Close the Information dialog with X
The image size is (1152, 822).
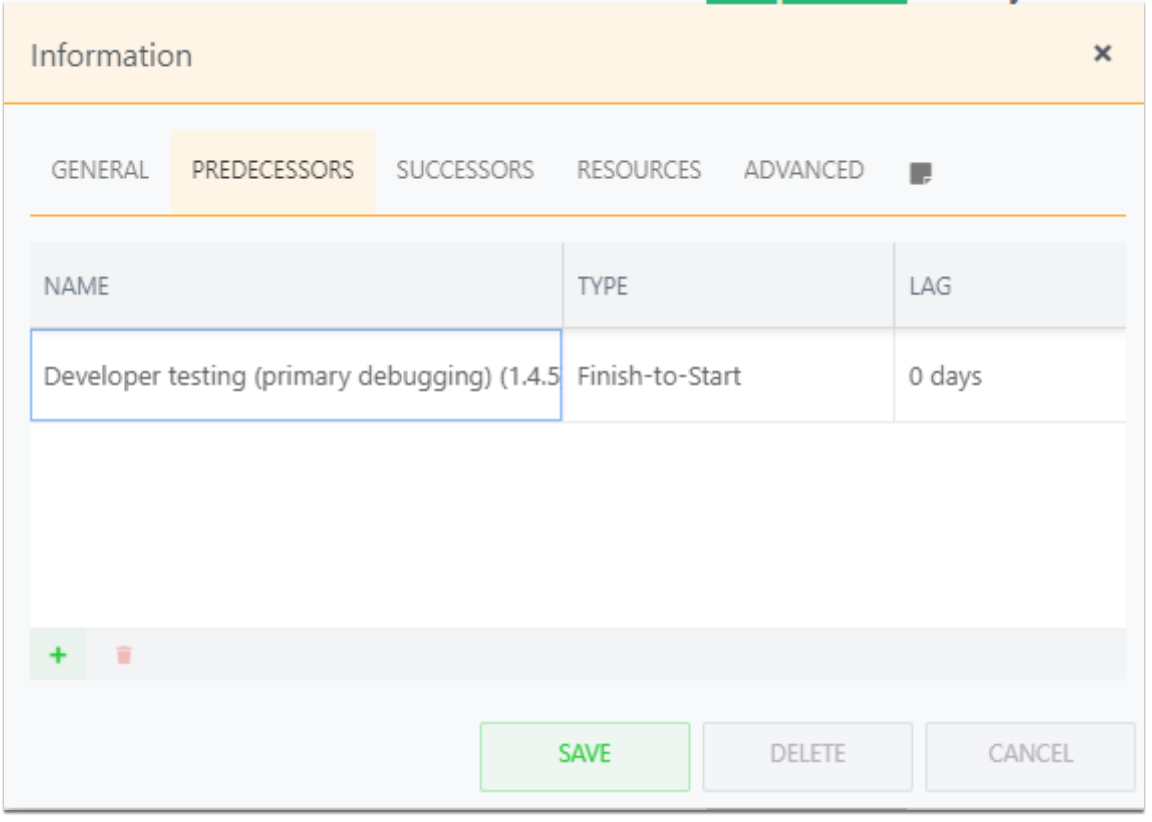click(1102, 53)
